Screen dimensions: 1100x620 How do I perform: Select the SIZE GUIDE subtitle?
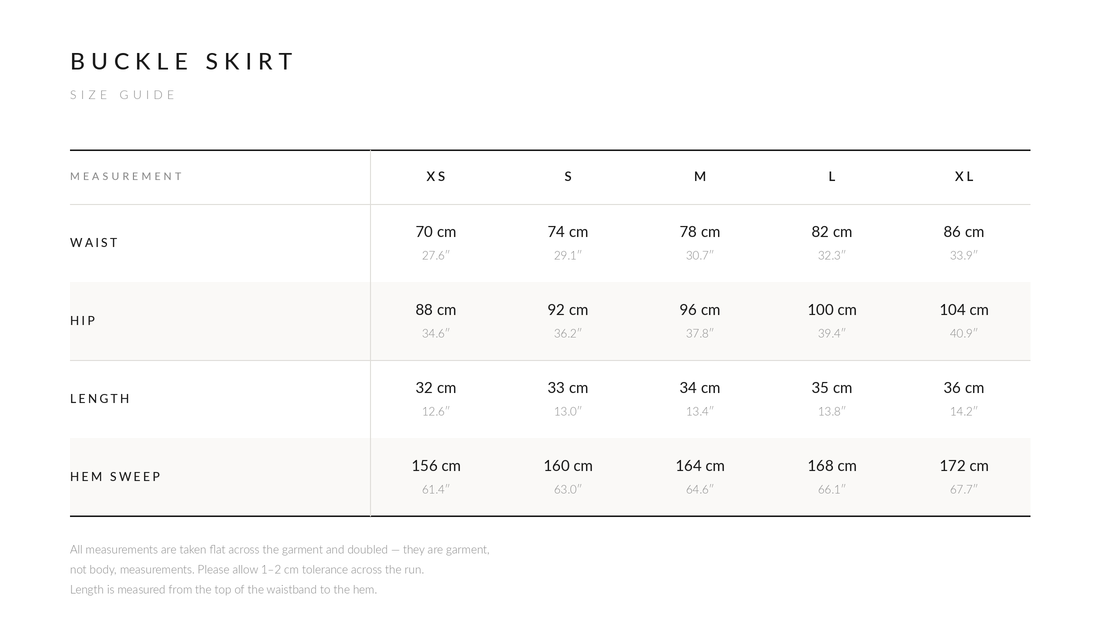coord(123,95)
